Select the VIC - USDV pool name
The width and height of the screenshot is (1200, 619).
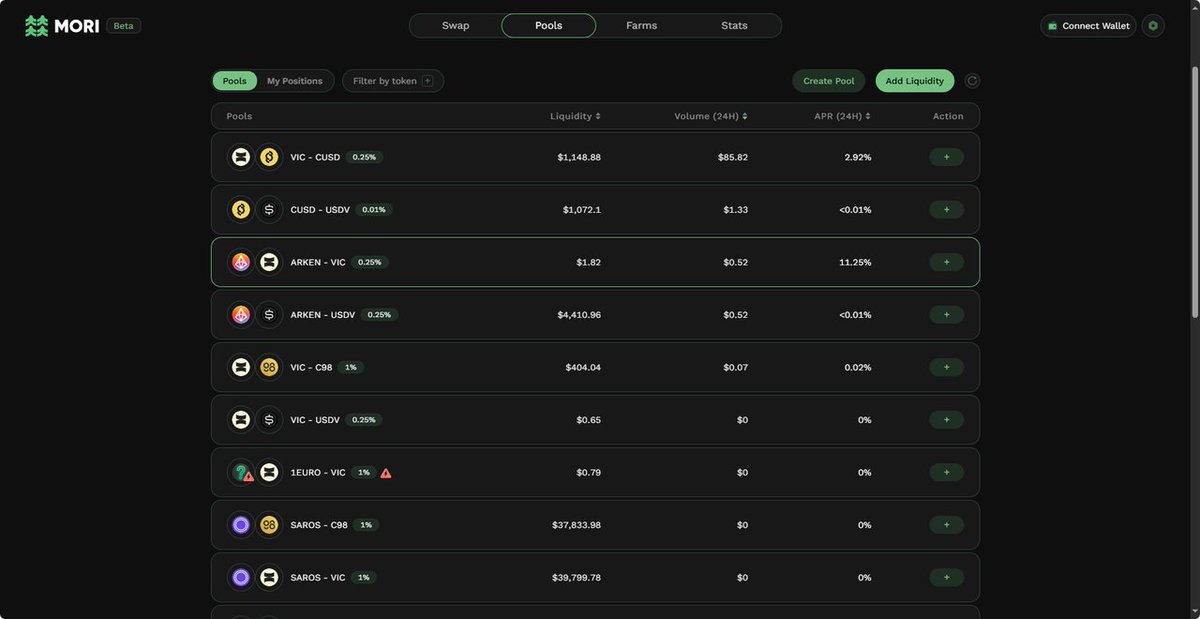(x=315, y=420)
